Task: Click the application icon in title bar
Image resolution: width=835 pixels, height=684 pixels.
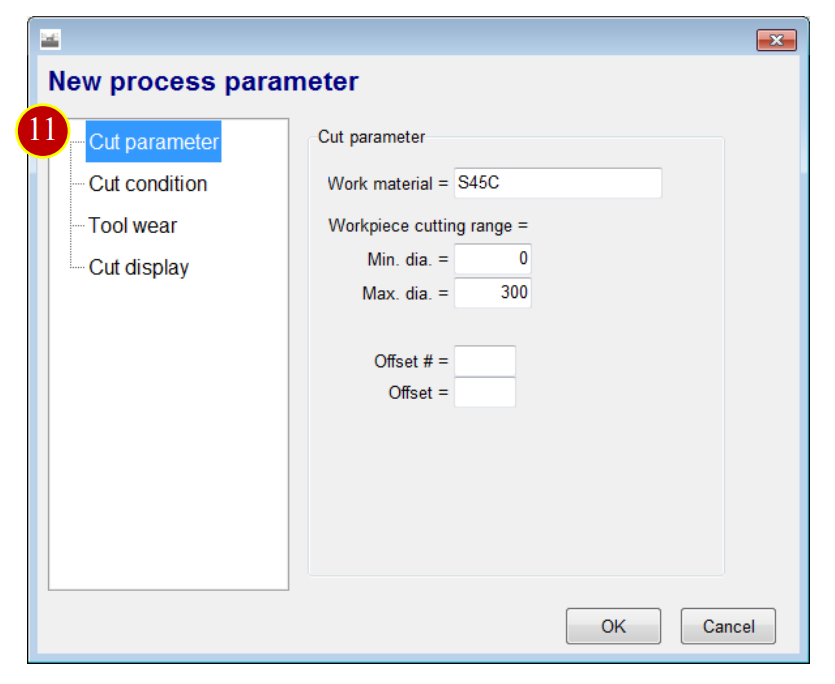Action: pyautogui.click(x=51, y=39)
